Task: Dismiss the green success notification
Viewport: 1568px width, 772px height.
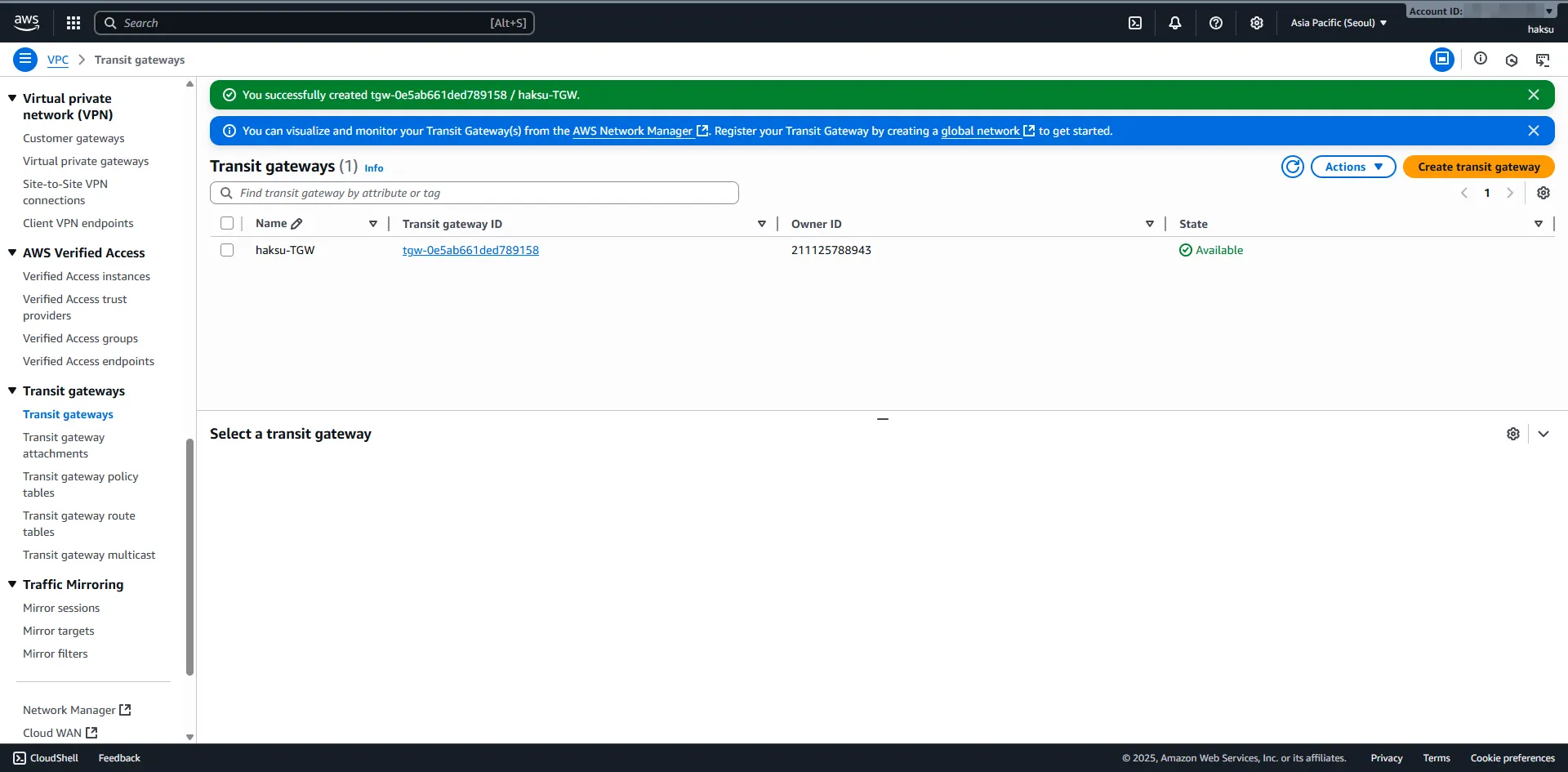Action: click(x=1534, y=95)
